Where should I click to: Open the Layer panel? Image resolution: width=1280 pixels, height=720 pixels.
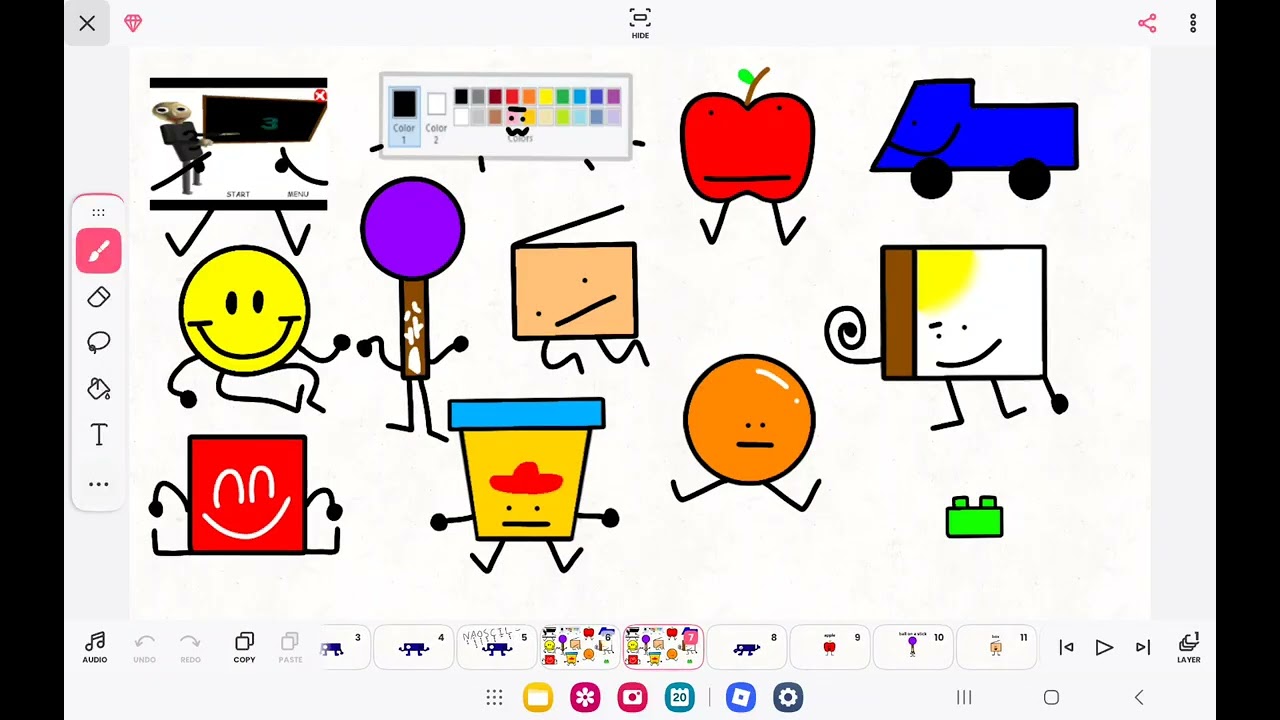point(1188,647)
